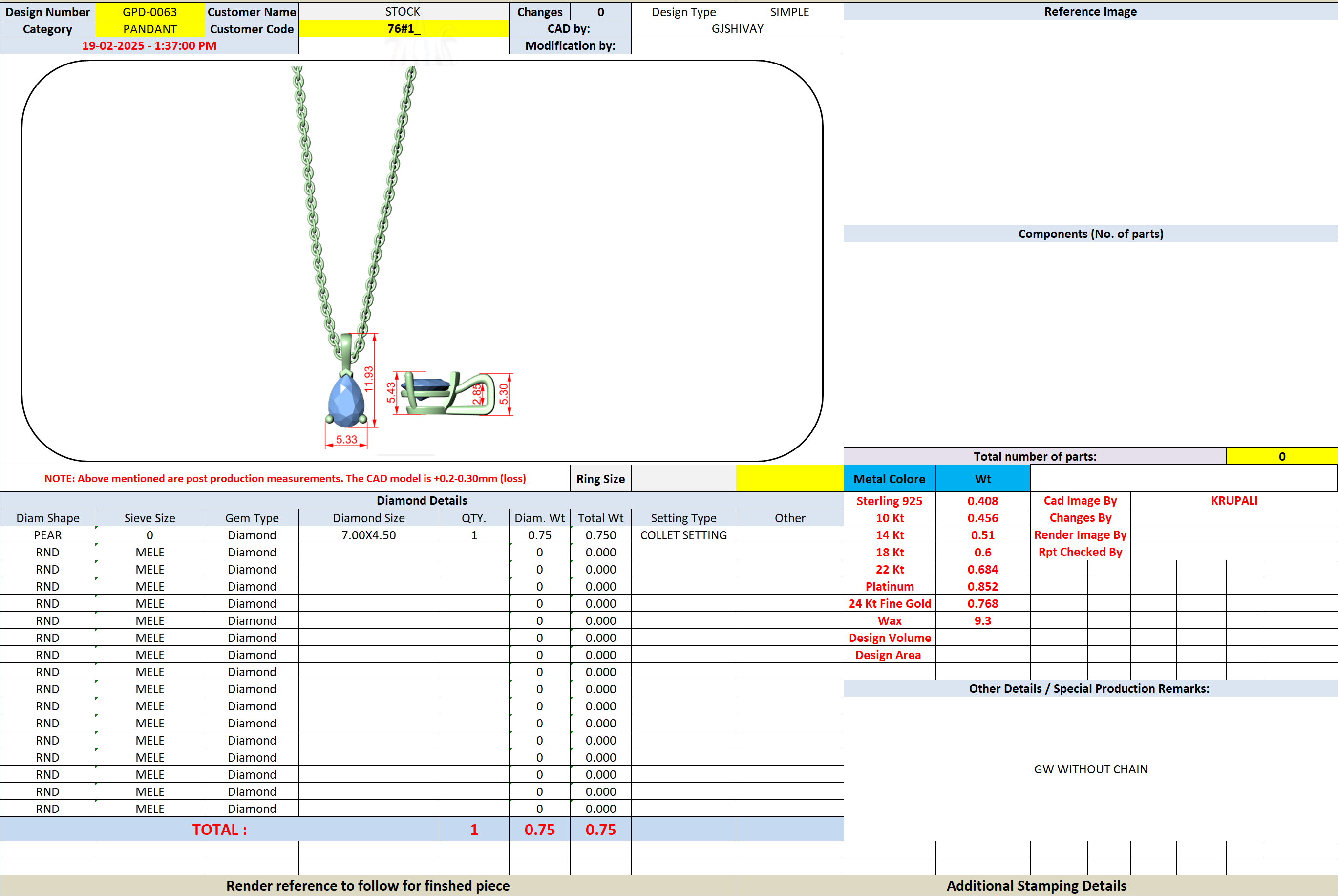
Task: Click the 5.43 side-view dimension label
Action: [x=391, y=393]
